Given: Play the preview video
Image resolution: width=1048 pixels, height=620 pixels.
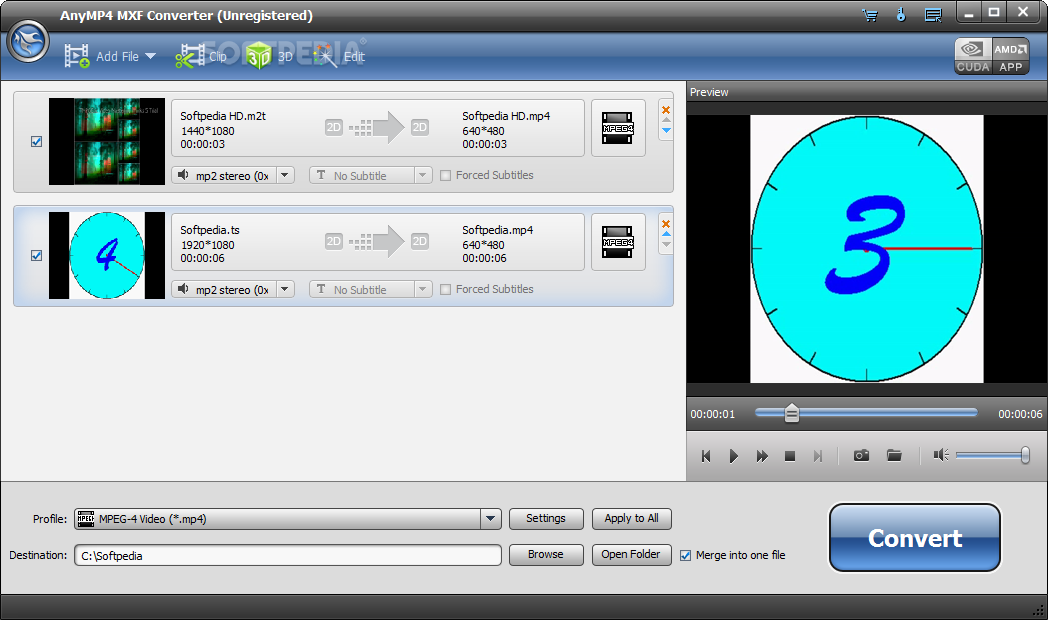Looking at the screenshot, I should 734,456.
